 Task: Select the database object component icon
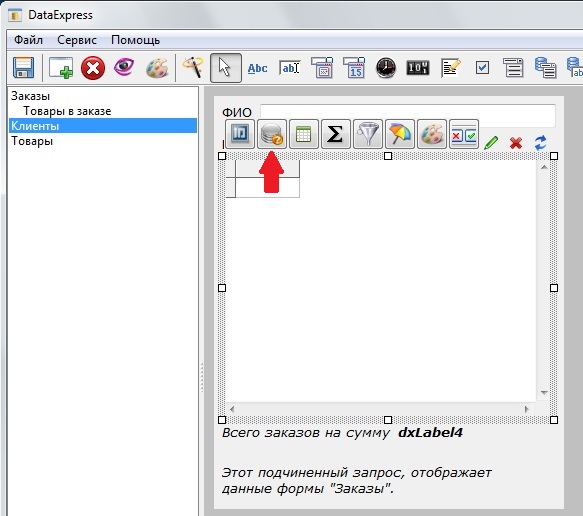click(545, 68)
